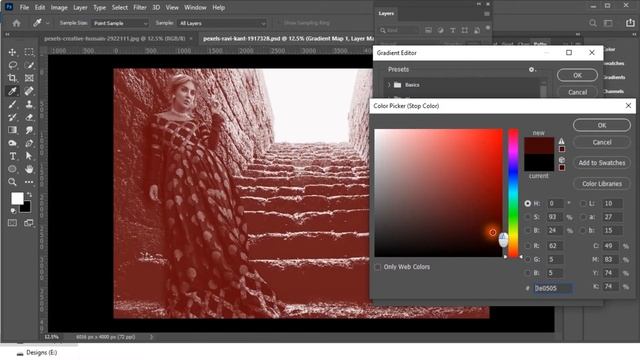
Task: Select the G green radio button
Action: tap(528, 259)
